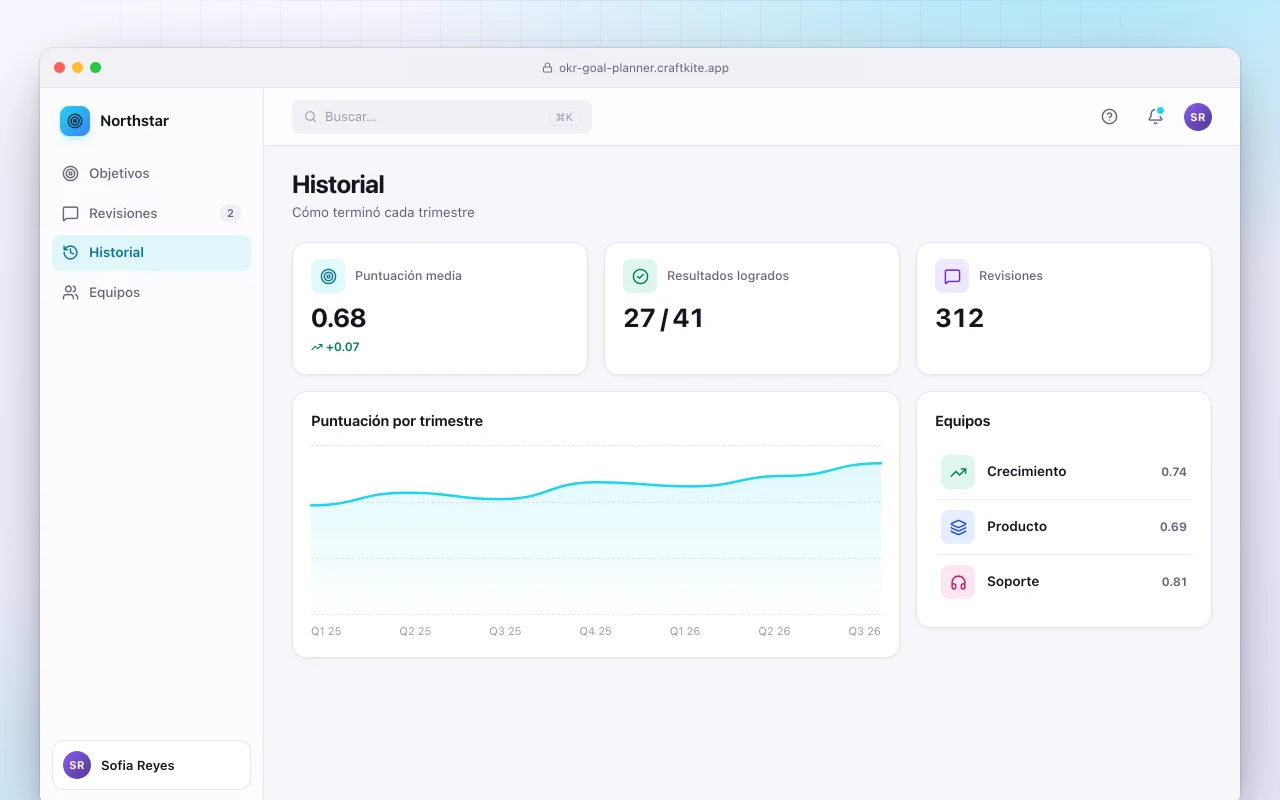The image size is (1280, 800).
Task: Click the Soporte headphones icon
Action: [958, 582]
